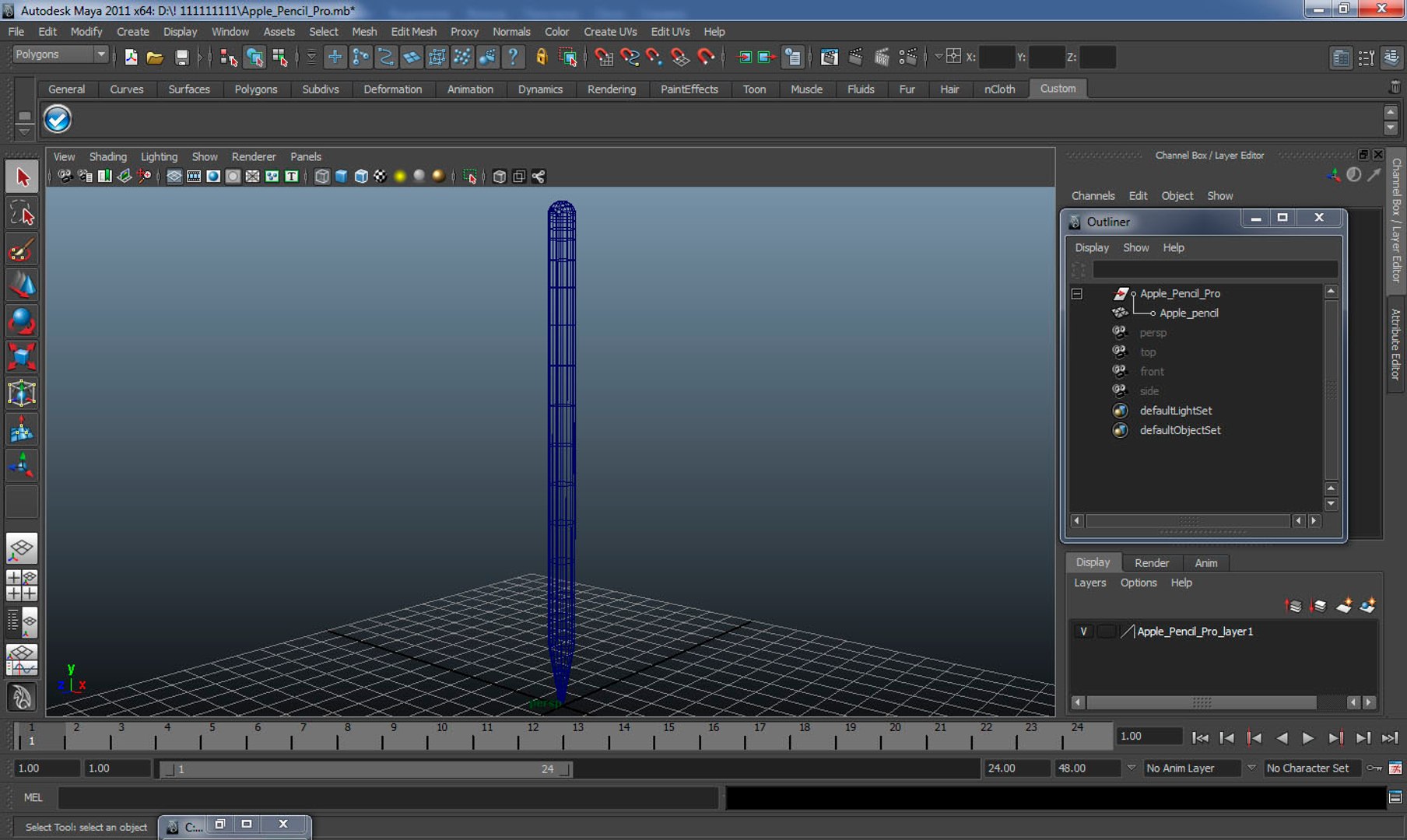This screenshot has width=1407, height=840.
Task: Activate the Scale tool cube icon
Action: click(22, 357)
